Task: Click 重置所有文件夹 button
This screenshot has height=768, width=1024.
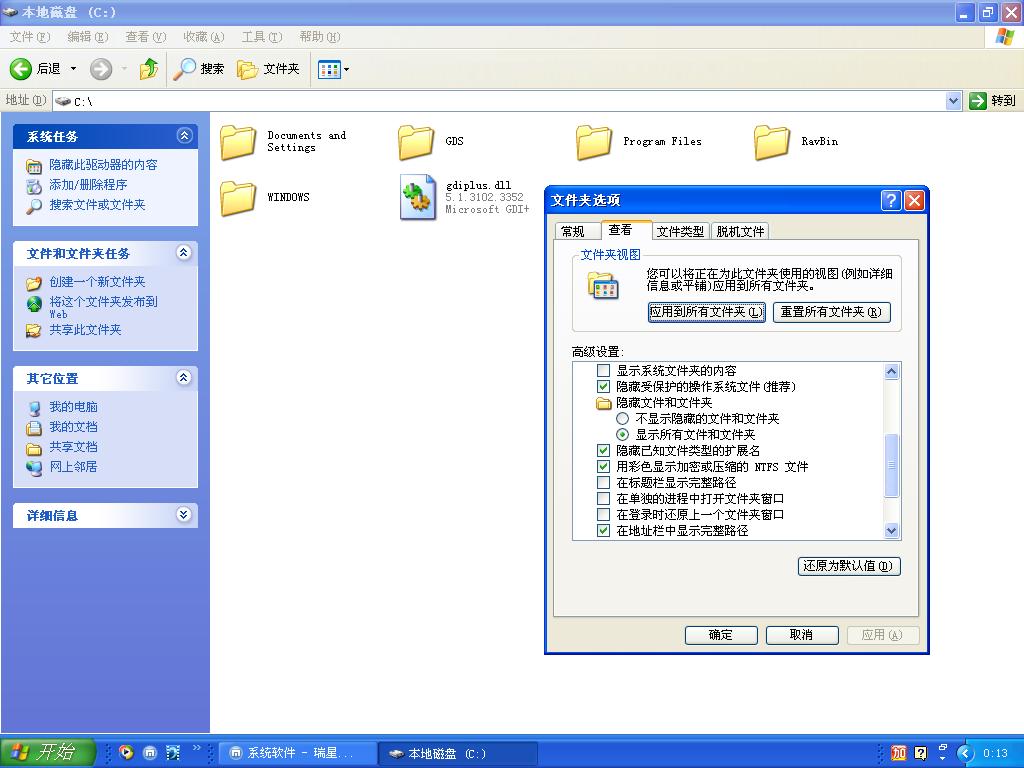Action: coord(831,312)
